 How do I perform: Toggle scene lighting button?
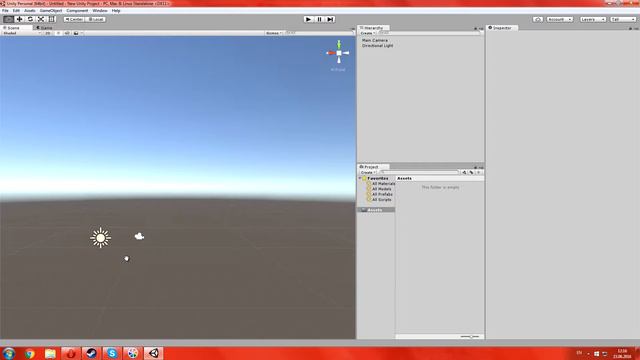58,33
